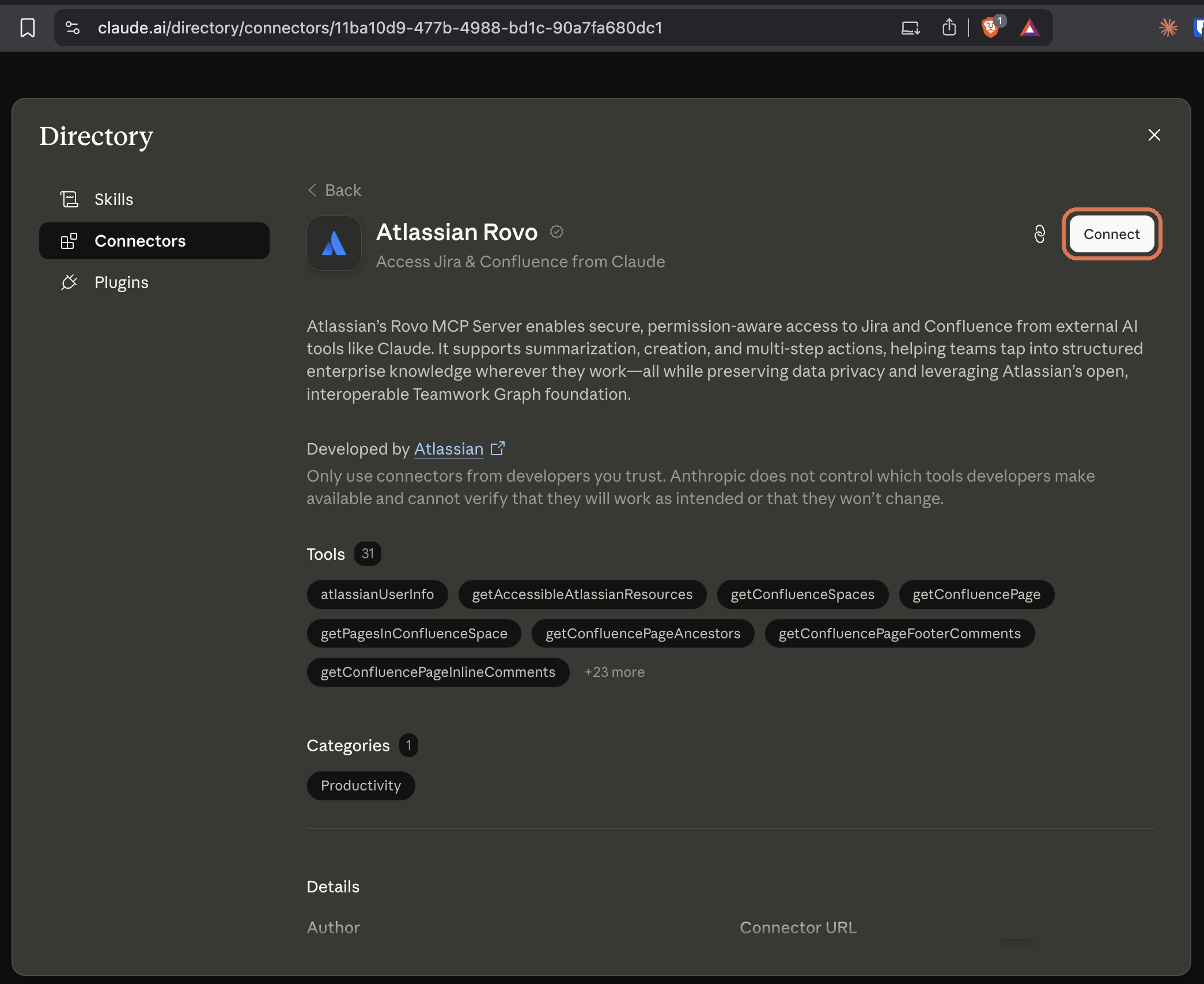Screen dimensions: 1204x984
Task: Open Brave Shields lion icon
Action: click(990, 28)
